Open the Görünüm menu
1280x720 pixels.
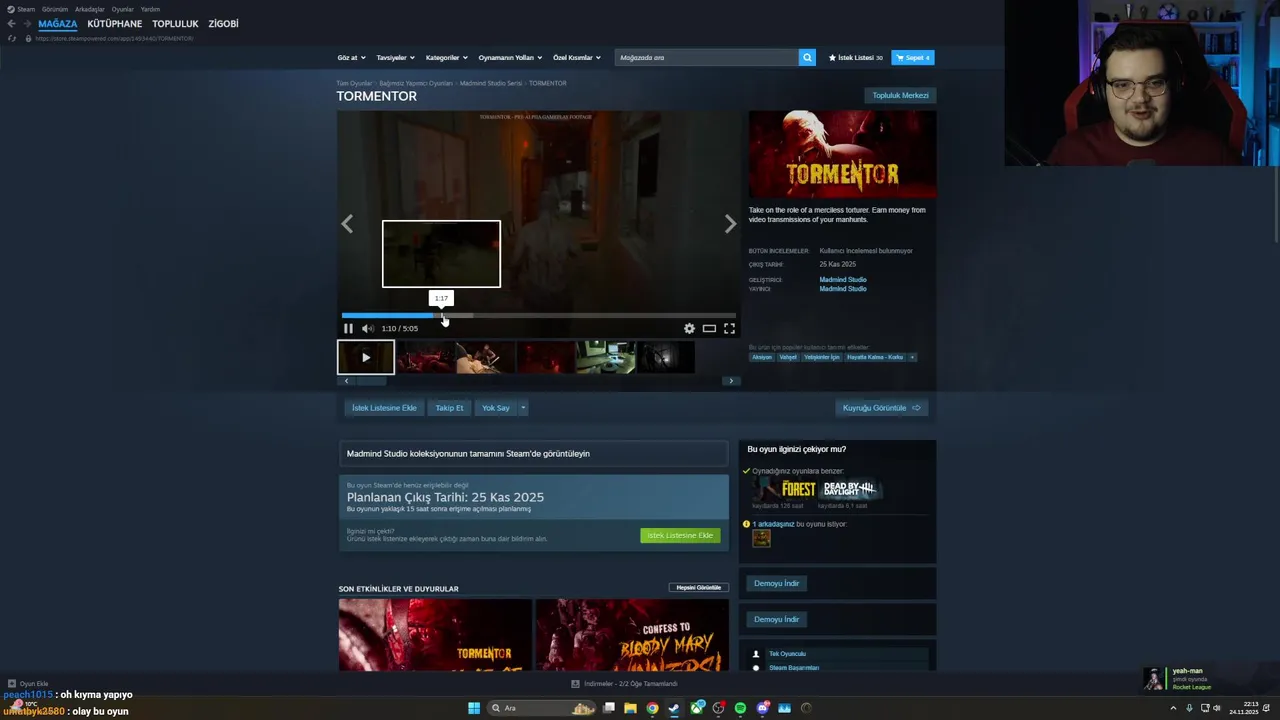(x=55, y=9)
